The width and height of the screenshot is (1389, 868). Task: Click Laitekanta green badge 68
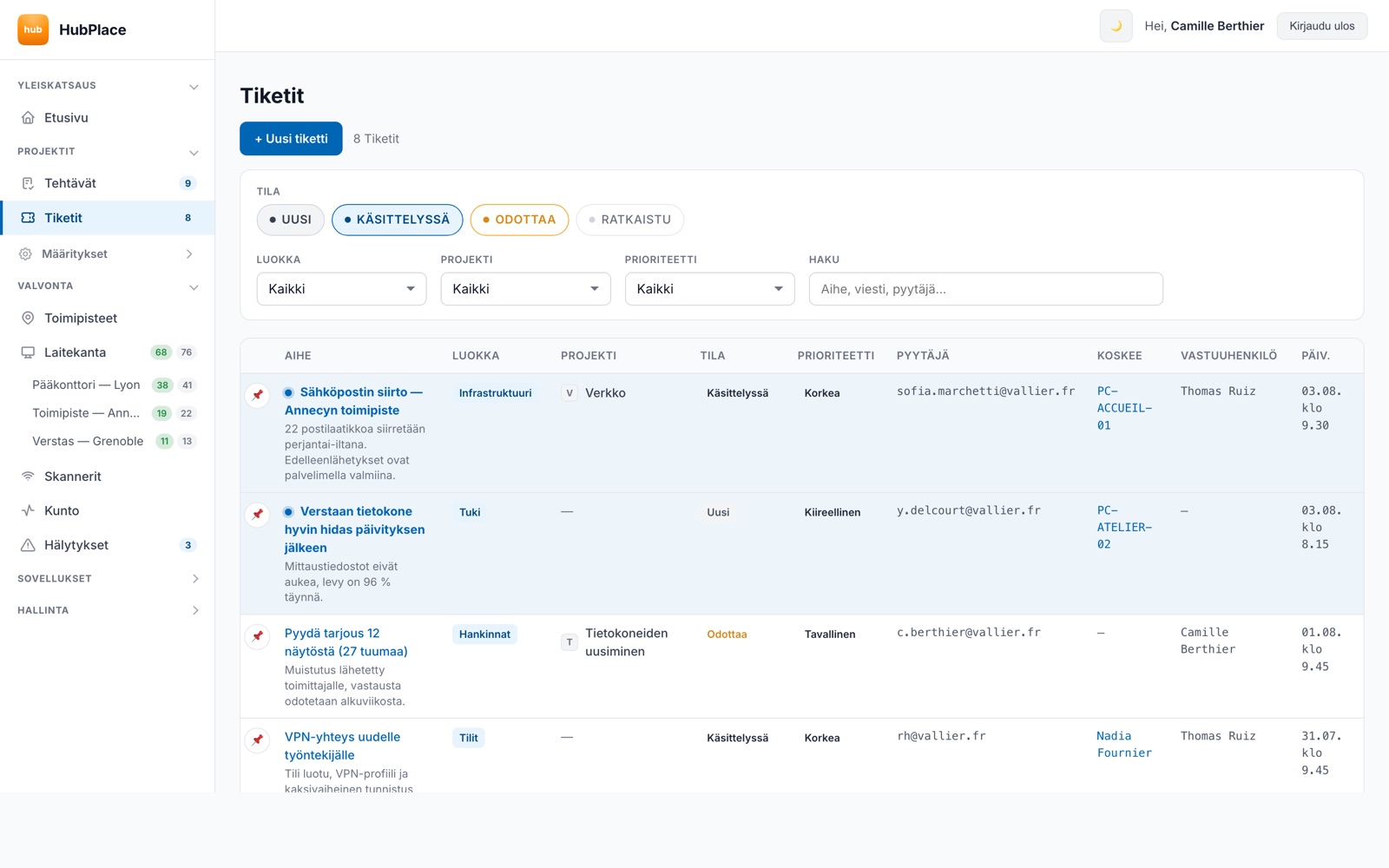[161, 352]
